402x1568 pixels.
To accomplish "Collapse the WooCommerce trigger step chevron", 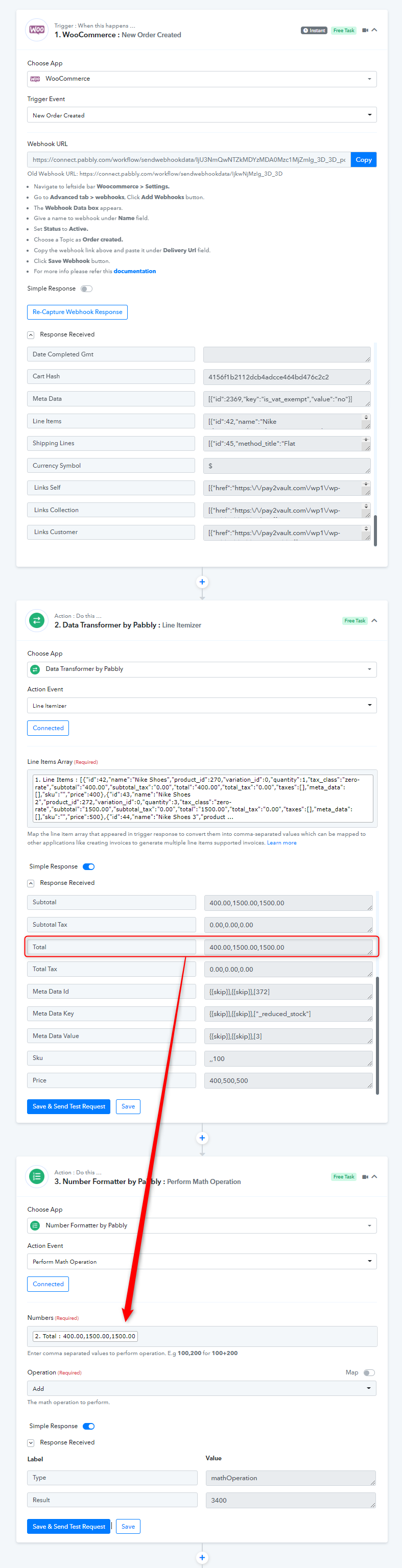I will tap(374, 30).
